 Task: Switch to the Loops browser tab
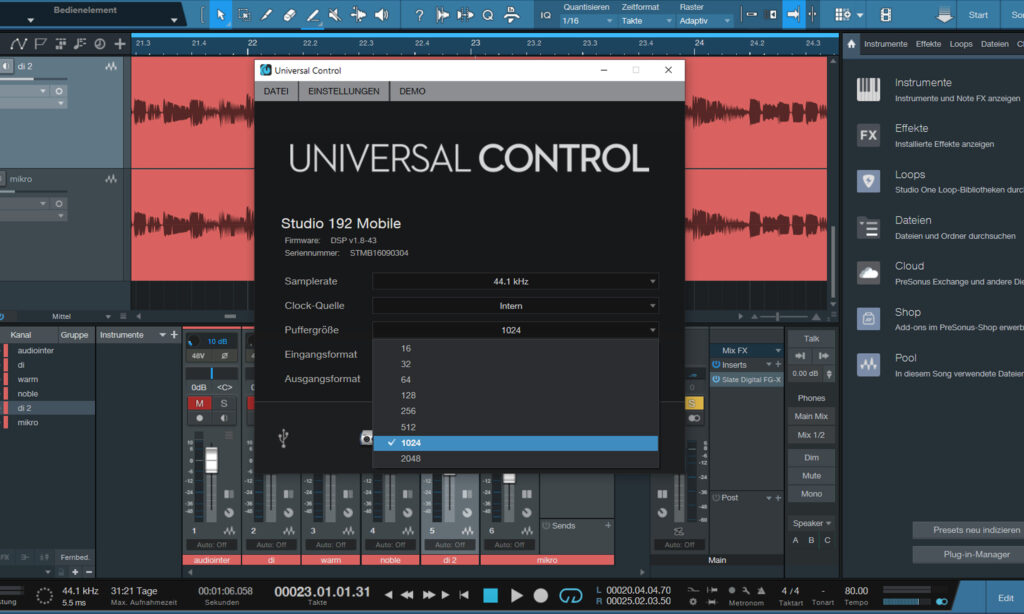961,44
